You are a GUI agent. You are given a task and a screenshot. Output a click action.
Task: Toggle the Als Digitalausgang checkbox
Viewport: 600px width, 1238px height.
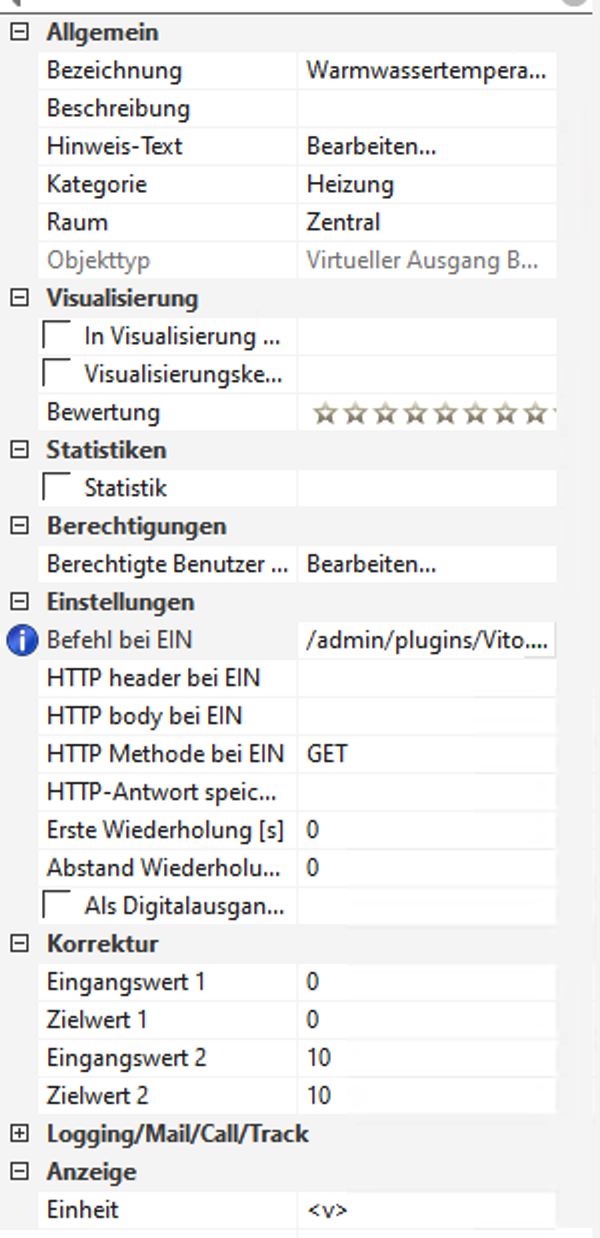(x=58, y=906)
